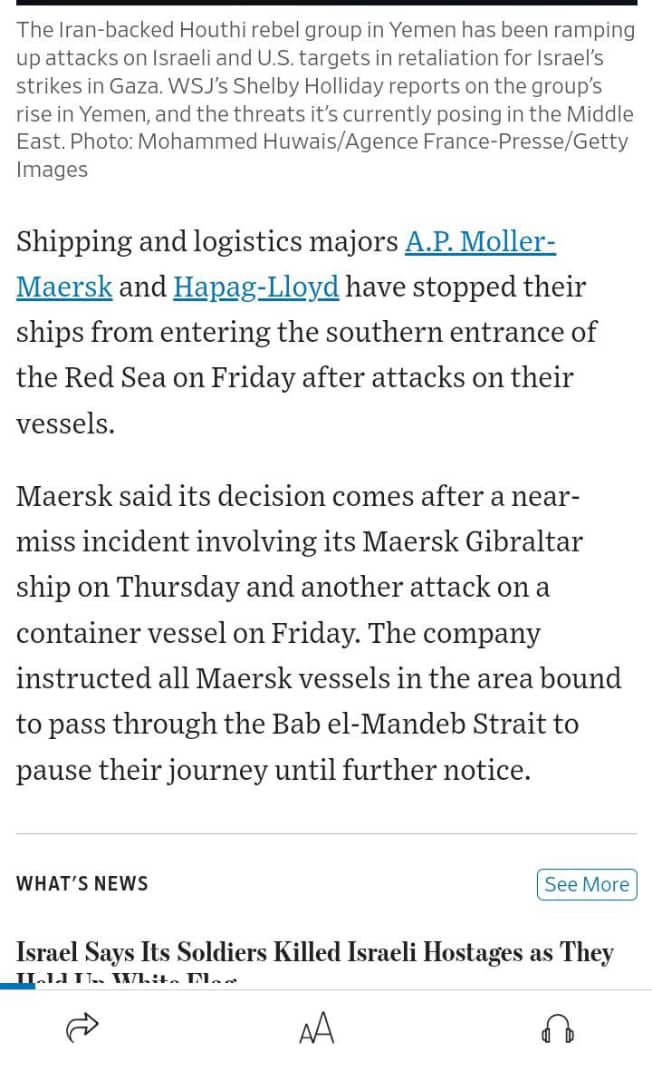Screen dimensions: 652x1080
Task: Listen to the article with headphones icon
Action: 558,1029
